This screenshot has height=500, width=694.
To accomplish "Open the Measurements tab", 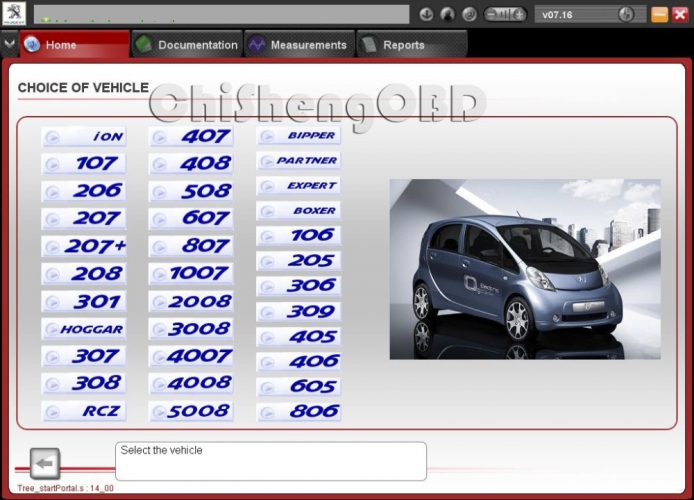I will pos(298,45).
